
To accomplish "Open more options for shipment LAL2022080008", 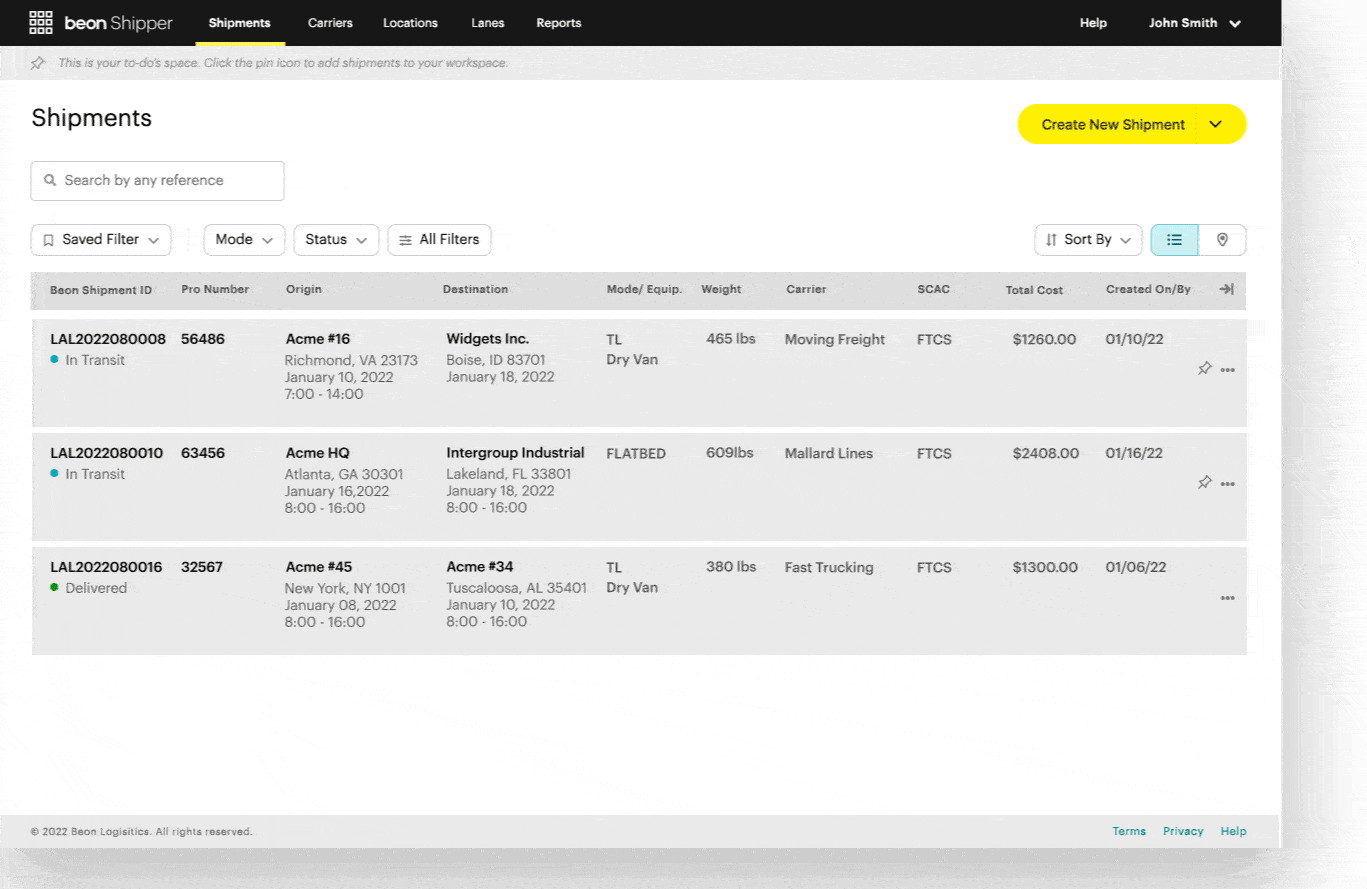I will pos(1228,370).
